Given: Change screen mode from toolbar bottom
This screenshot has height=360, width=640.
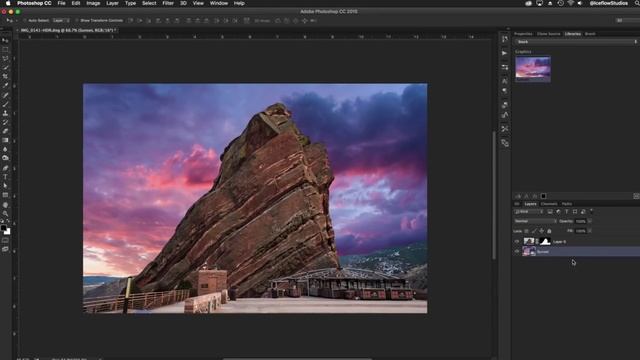Looking at the screenshot, I should [5, 249].
